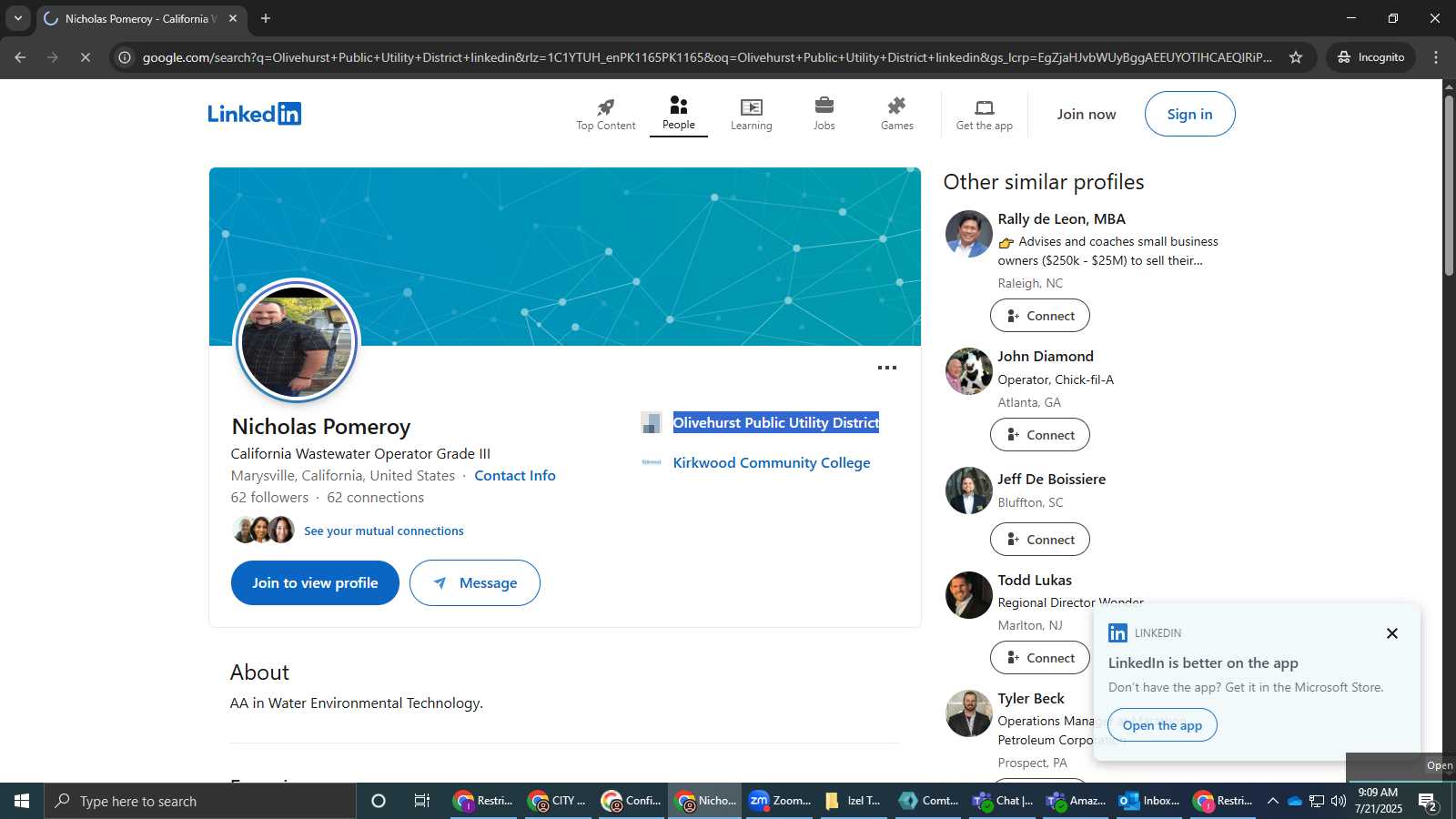This screenshot has width=1456, height=819.
Task: Click the Sign in button
Action: tap(1190, 114)
